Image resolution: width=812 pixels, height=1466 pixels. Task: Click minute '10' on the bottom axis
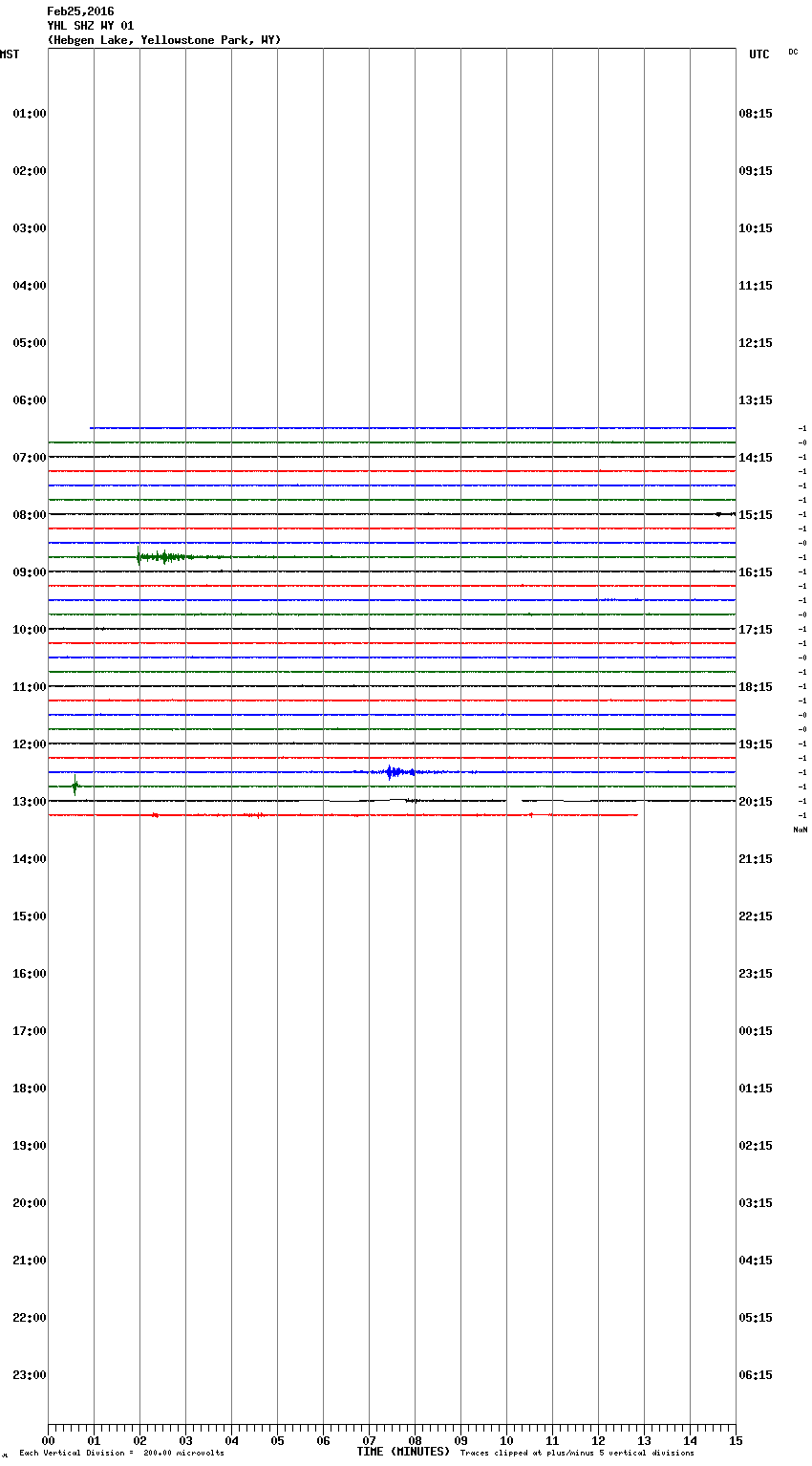[506, 1441]
